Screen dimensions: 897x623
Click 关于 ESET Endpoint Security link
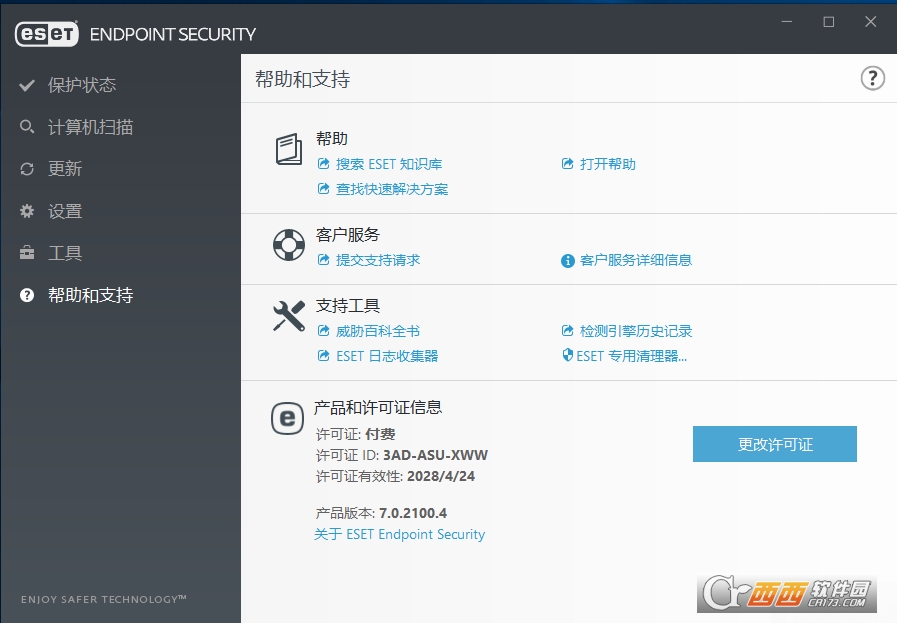[399, 534]
